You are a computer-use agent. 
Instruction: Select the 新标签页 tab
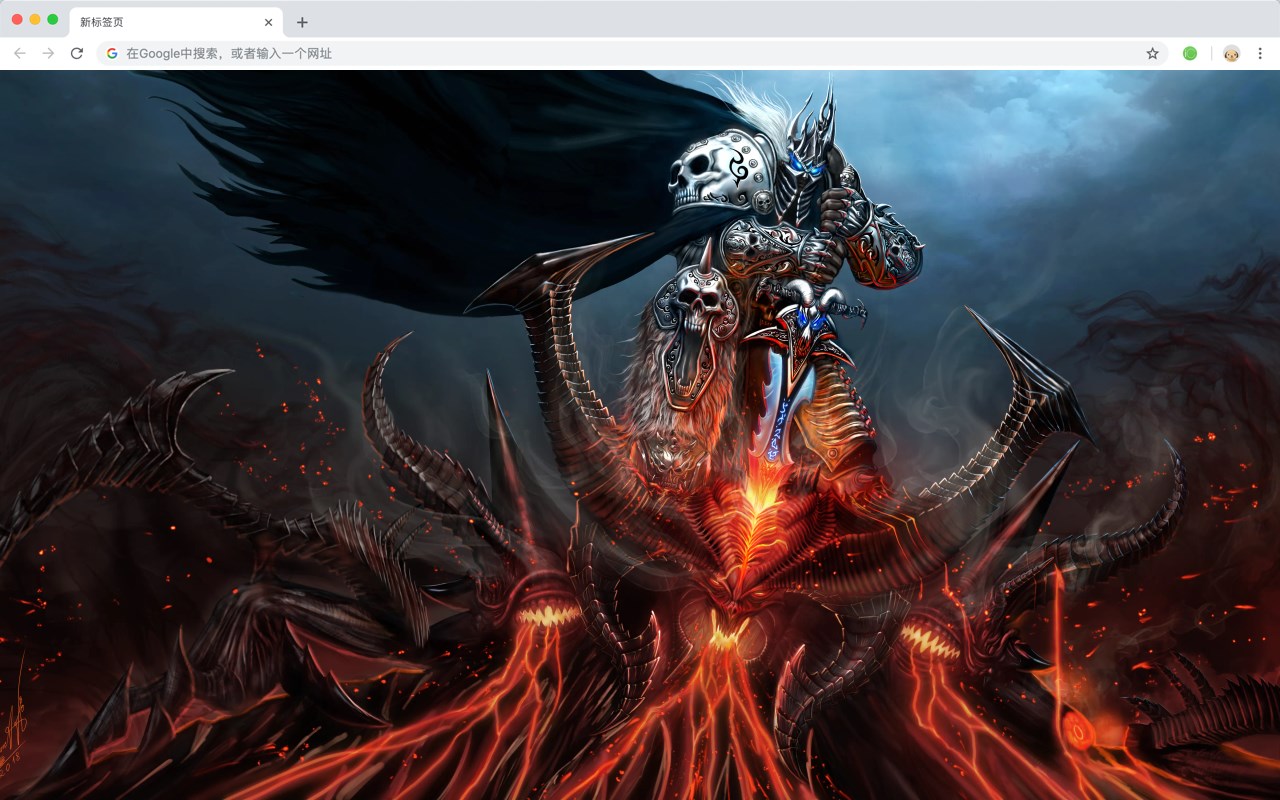pos(176,22)
